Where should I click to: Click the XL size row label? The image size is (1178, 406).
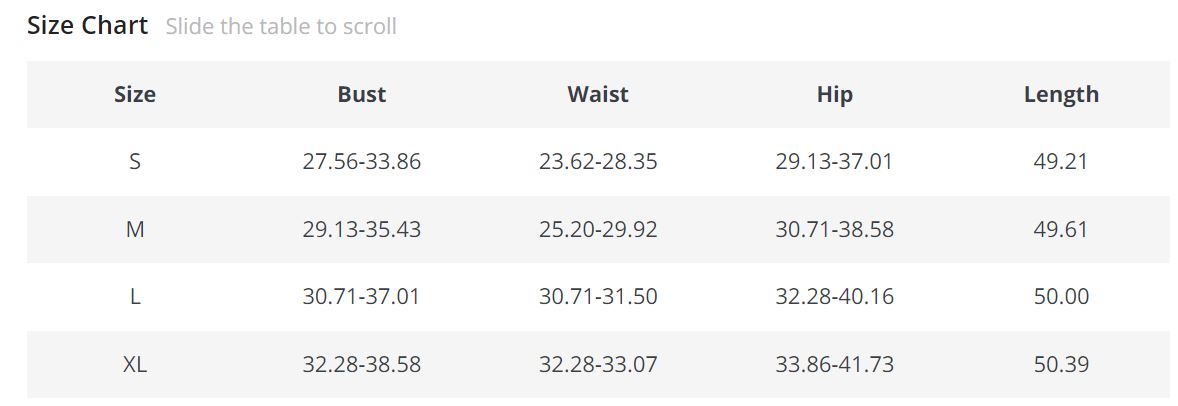[x=135, y=364]
